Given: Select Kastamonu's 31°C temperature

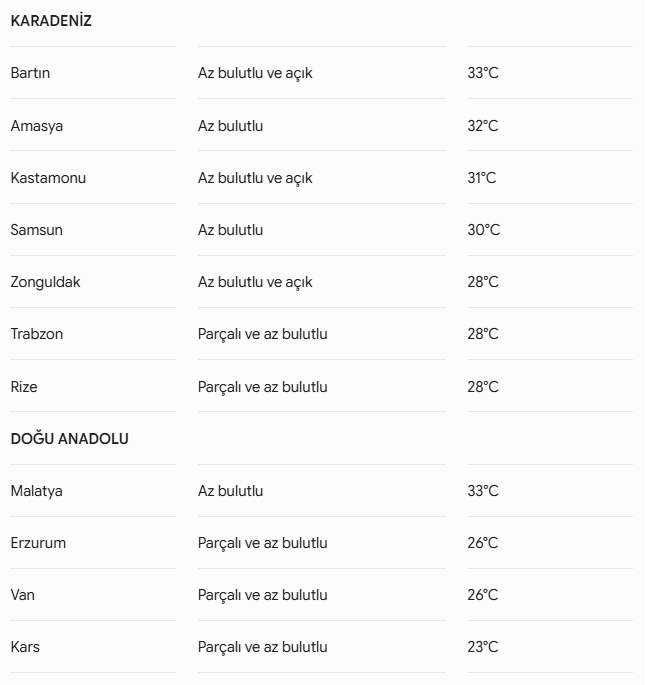Looking at the screenshot, I should tap(482, 178).
